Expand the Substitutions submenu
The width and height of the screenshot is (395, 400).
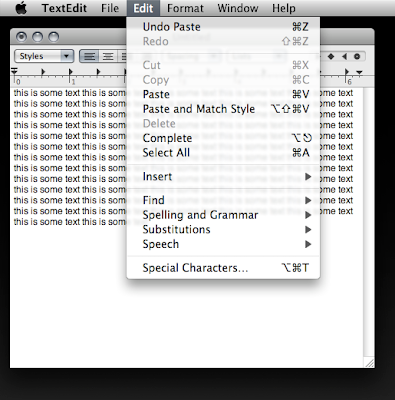pyautogui.click(x=223, y=230)
